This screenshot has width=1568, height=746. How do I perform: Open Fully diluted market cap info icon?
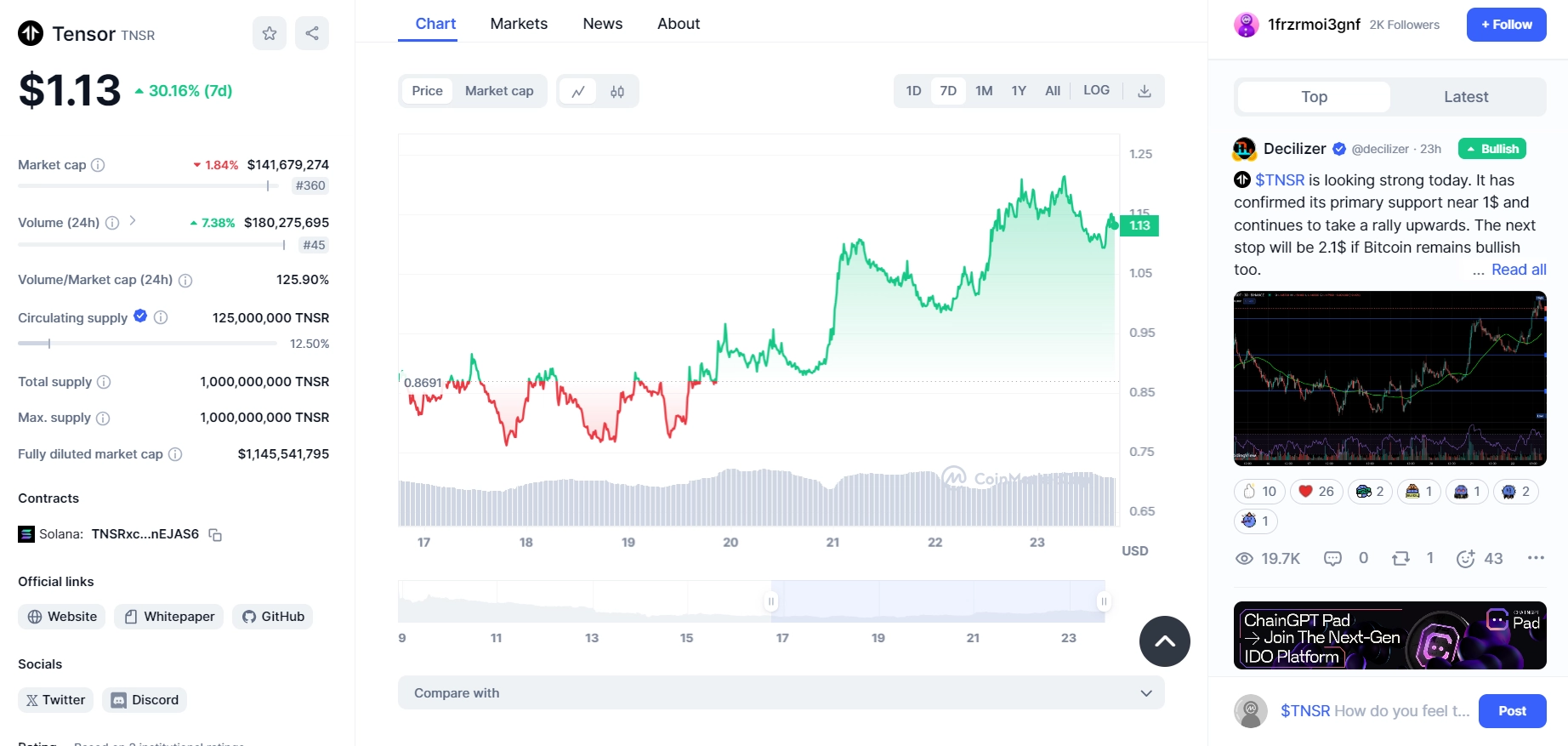point(175,454)
